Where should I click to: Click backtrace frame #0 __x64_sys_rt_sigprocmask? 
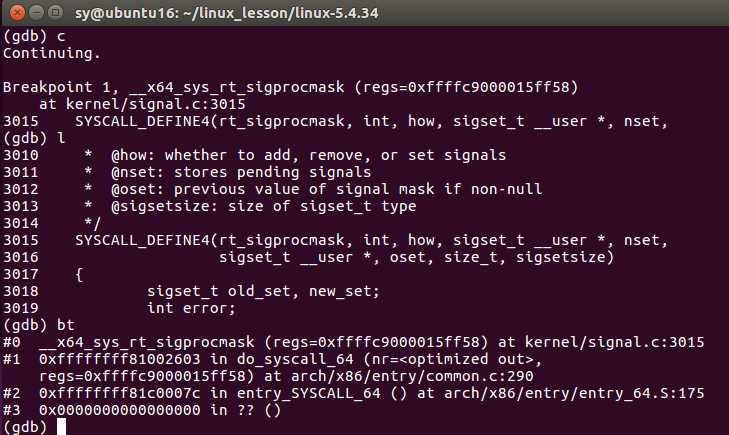coord(354,342)
